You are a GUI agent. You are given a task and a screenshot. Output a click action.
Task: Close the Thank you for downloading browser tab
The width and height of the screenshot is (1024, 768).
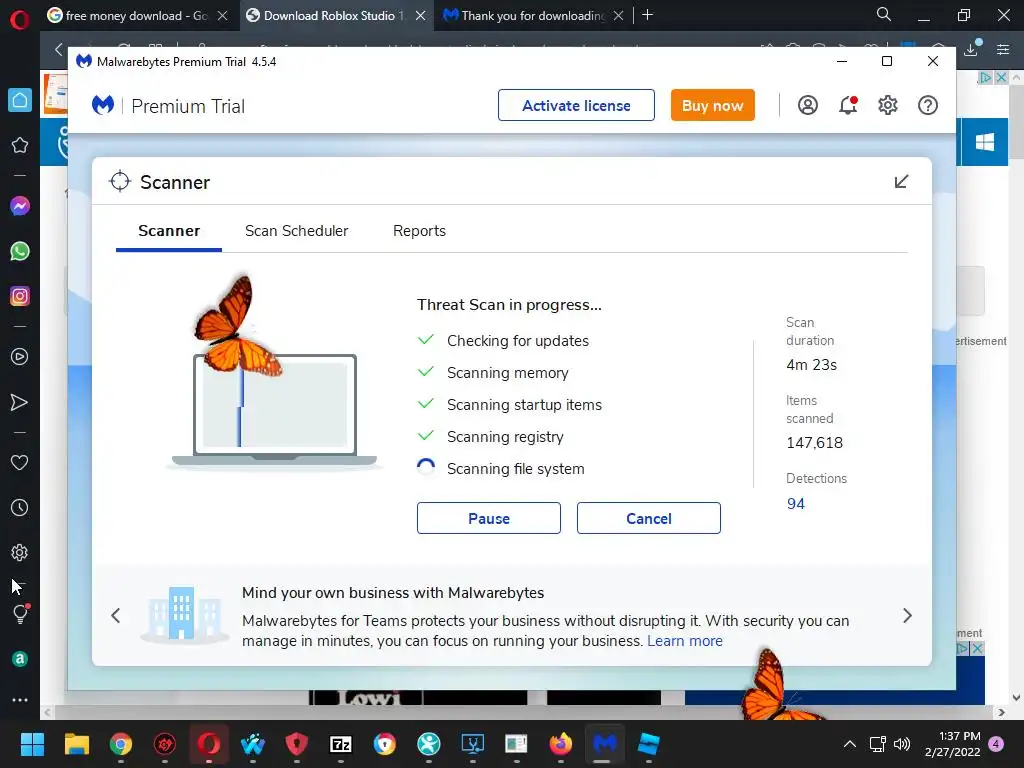(x=618, y=16)
